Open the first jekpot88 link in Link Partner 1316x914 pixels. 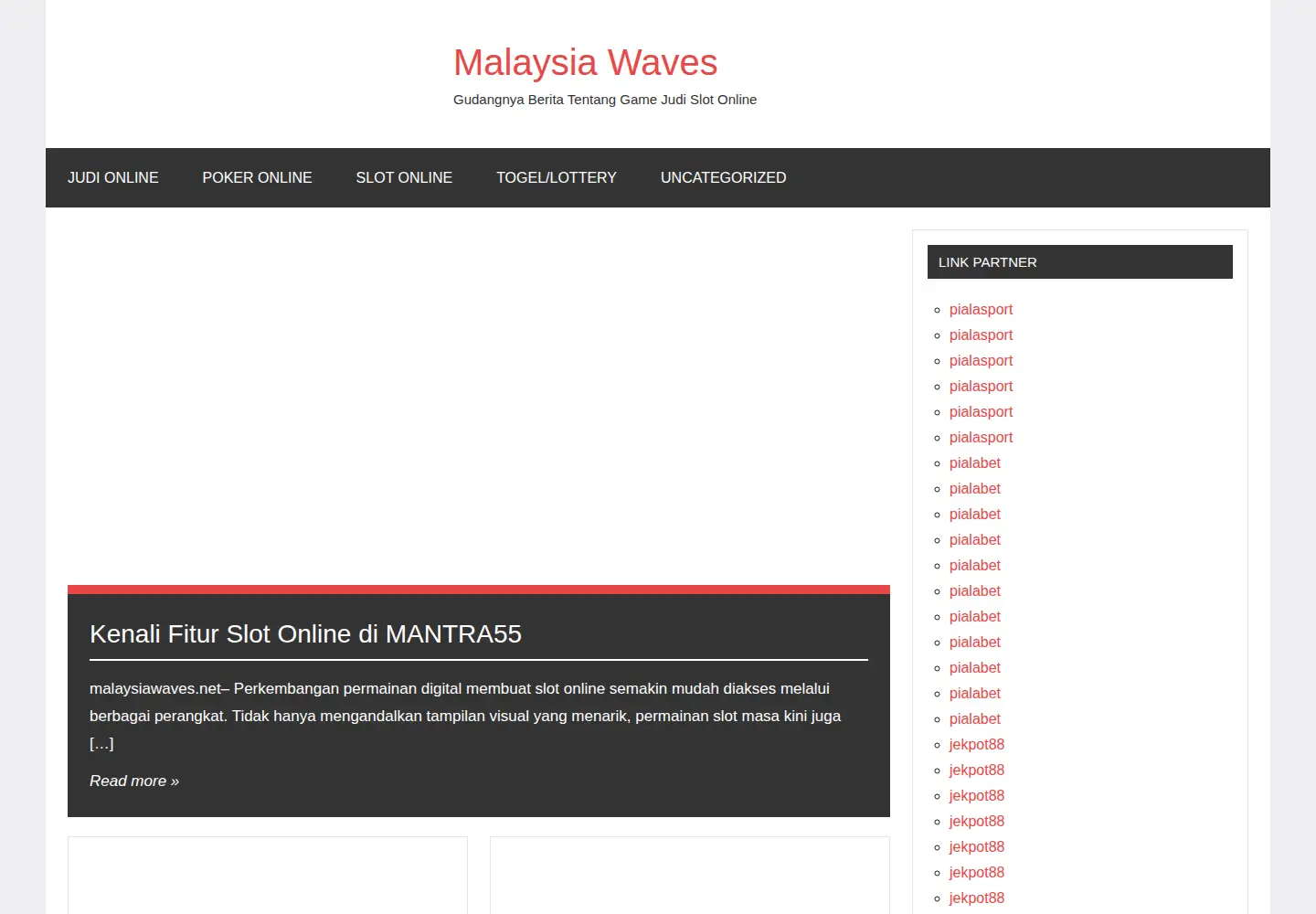pos(976,744)
